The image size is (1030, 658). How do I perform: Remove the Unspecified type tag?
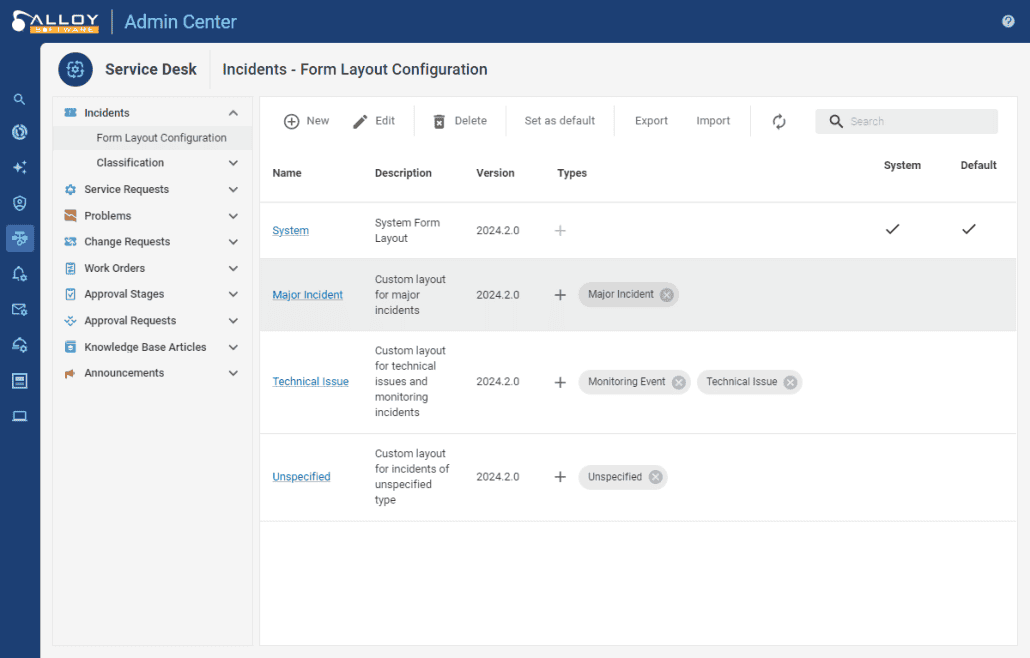[x=657, y=477]
